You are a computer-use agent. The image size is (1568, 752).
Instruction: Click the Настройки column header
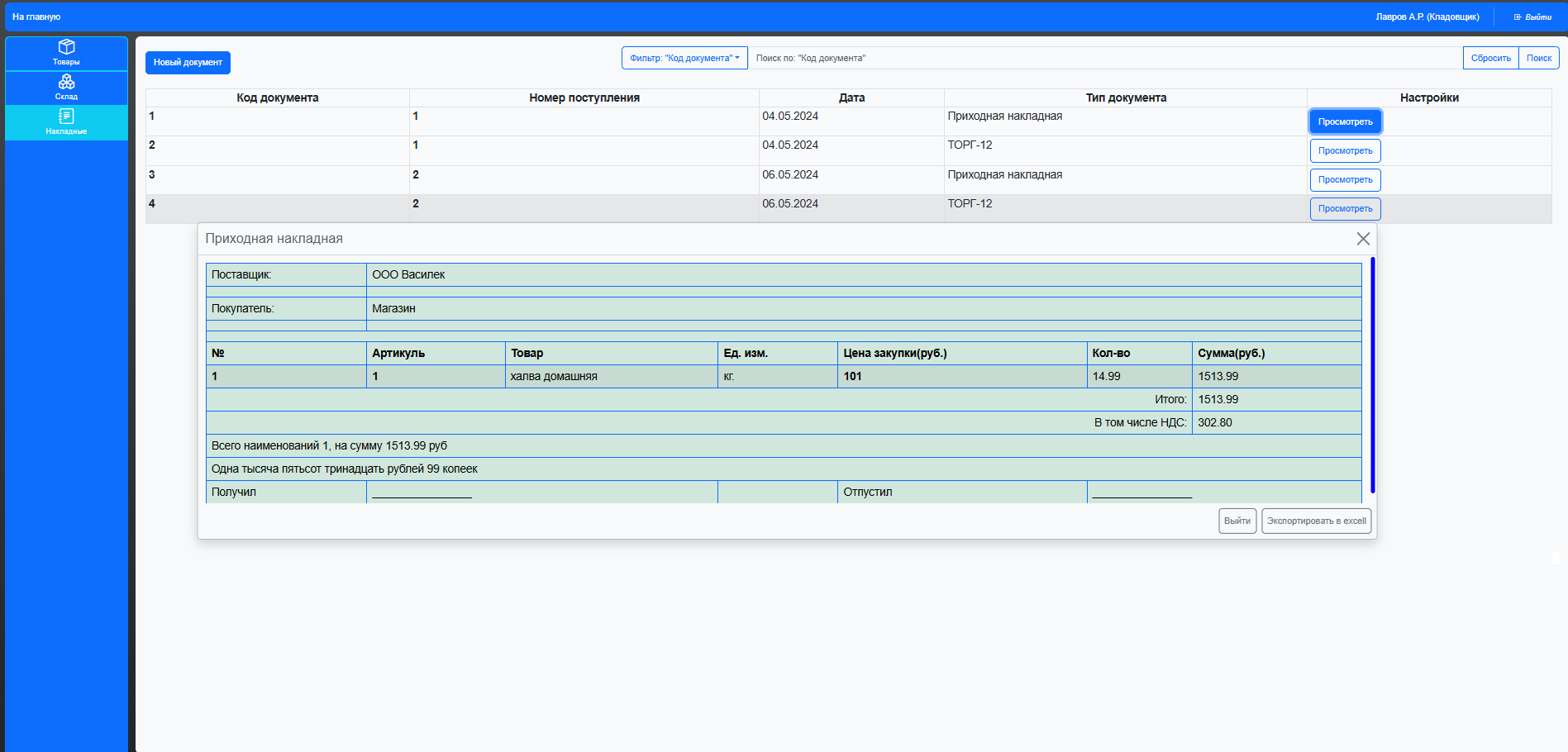[1429, 98]
